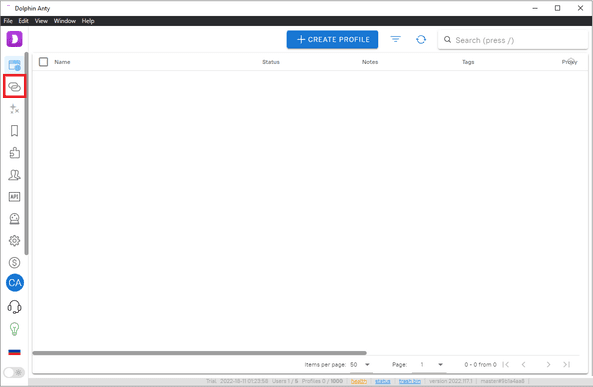Open the billing dollar-sign section
Viewport: 593px width, 387px height.
point(14,263)
